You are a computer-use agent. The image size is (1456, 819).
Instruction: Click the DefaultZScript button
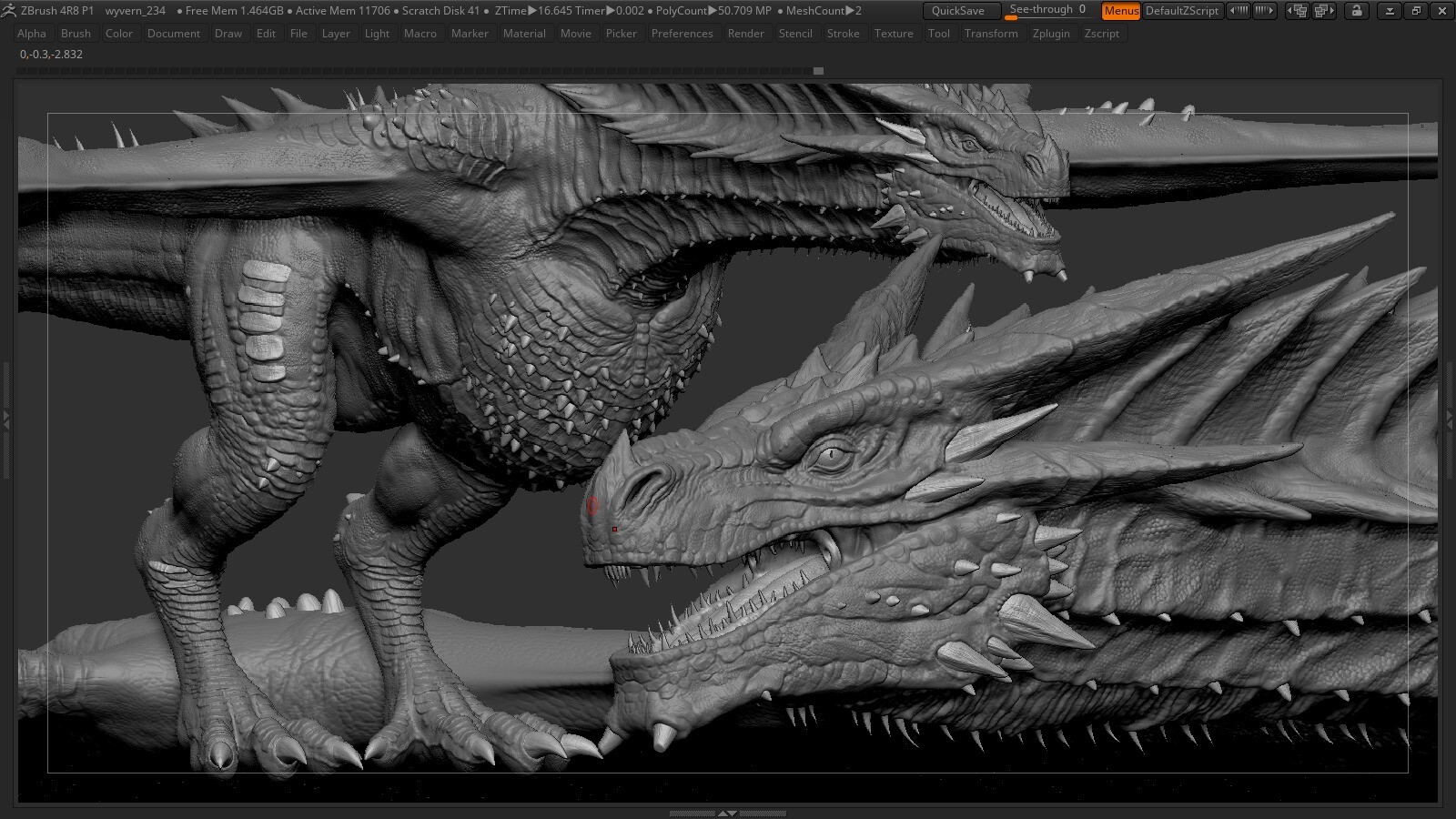[1183, 11]
